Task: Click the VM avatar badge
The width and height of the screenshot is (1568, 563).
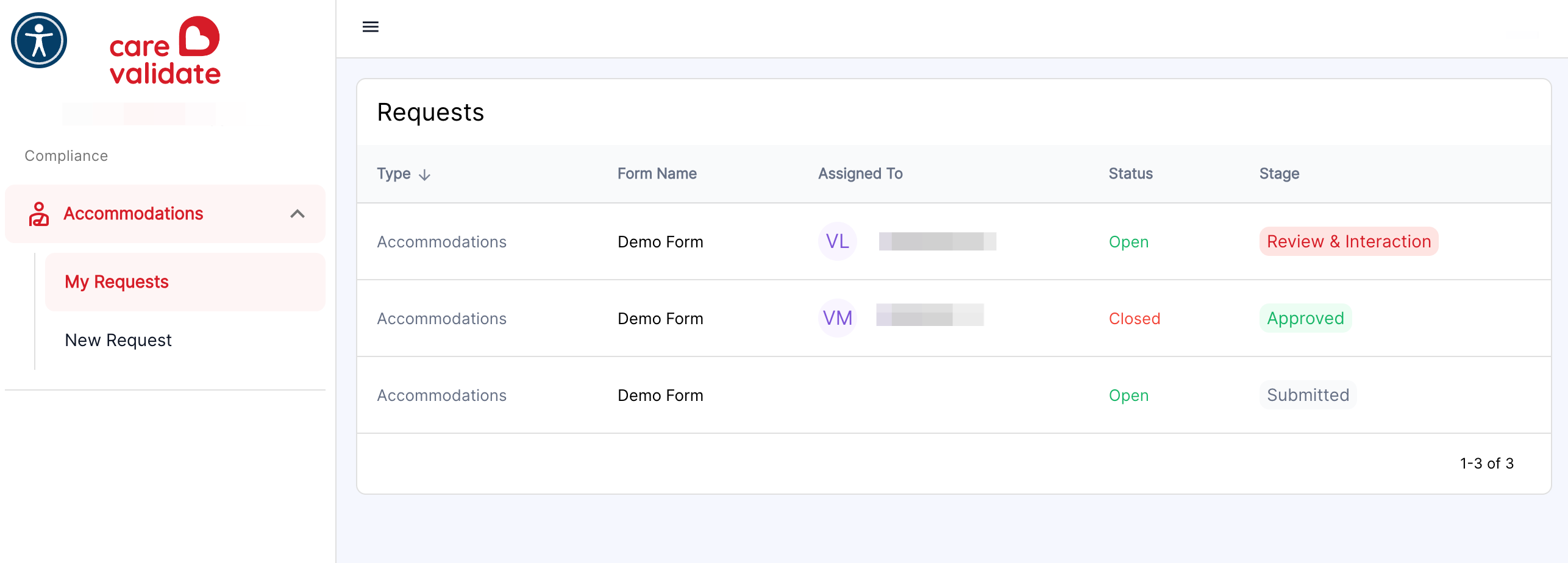Action: tap(838, 318)
